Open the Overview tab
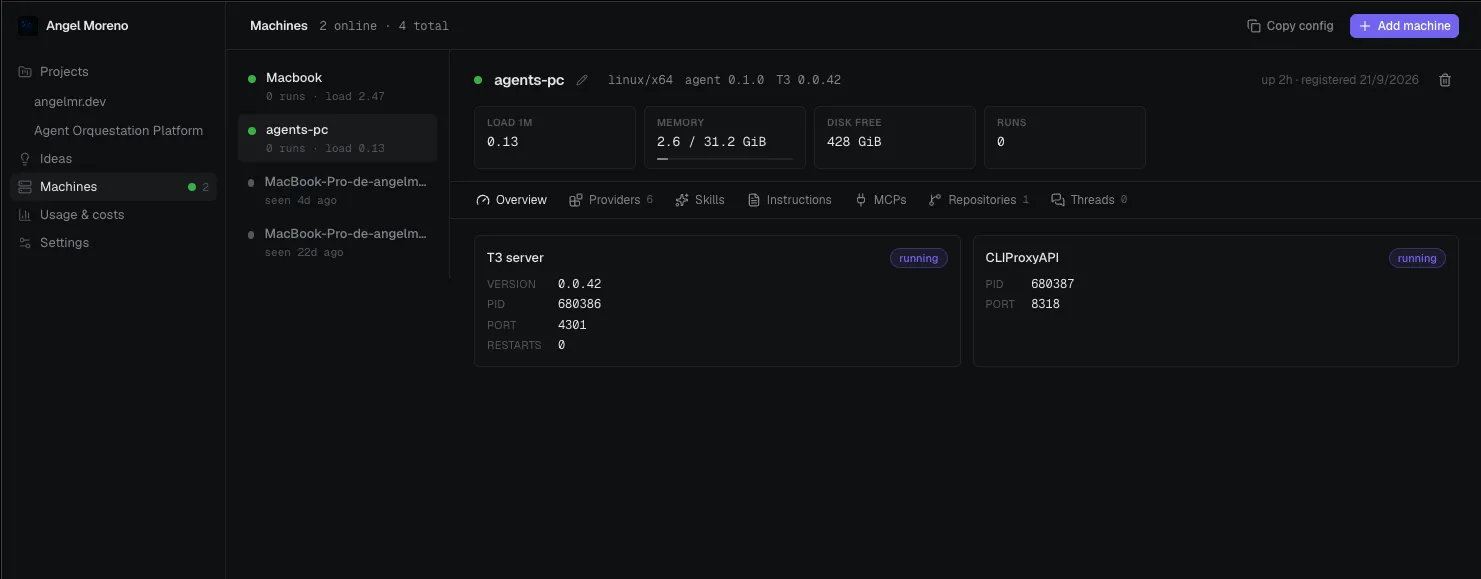 (x=512, y=200)
